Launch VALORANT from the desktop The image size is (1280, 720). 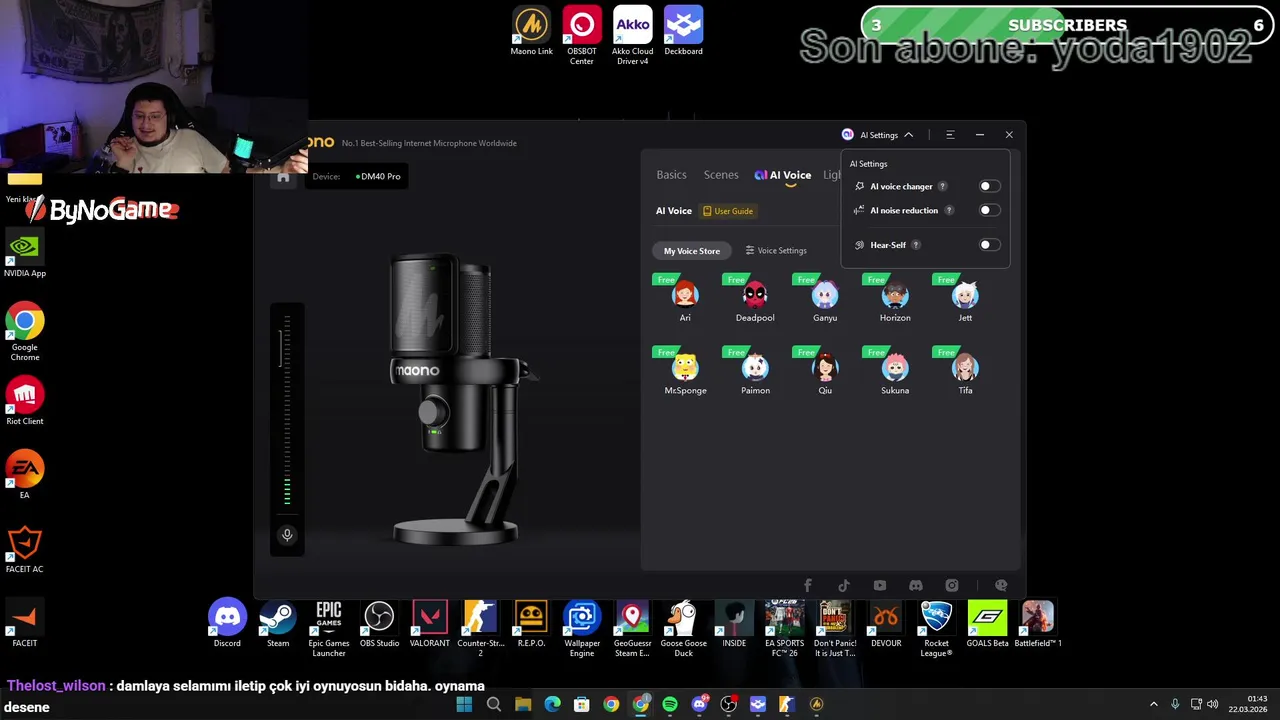coord(430,624)
